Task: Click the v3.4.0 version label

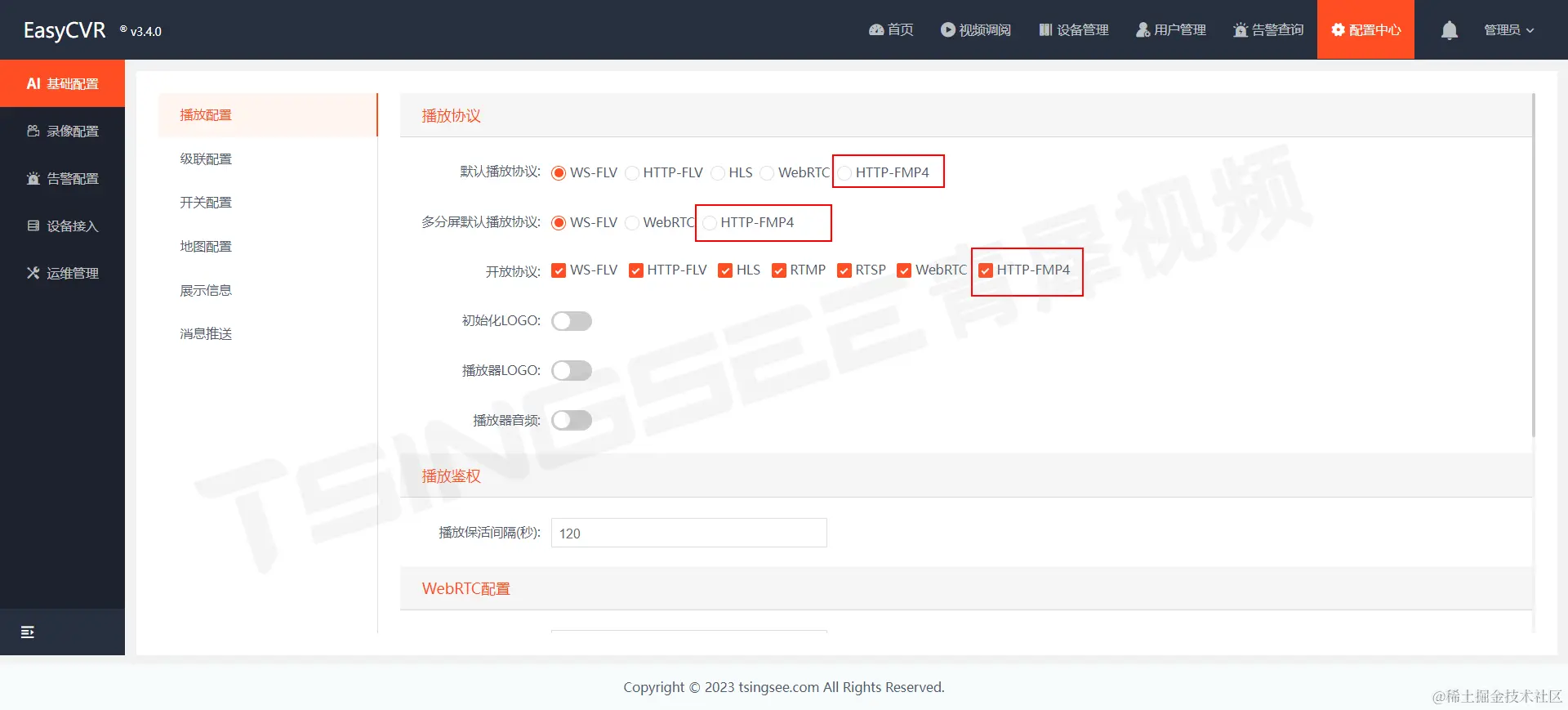Action: [x=145, y=31]
